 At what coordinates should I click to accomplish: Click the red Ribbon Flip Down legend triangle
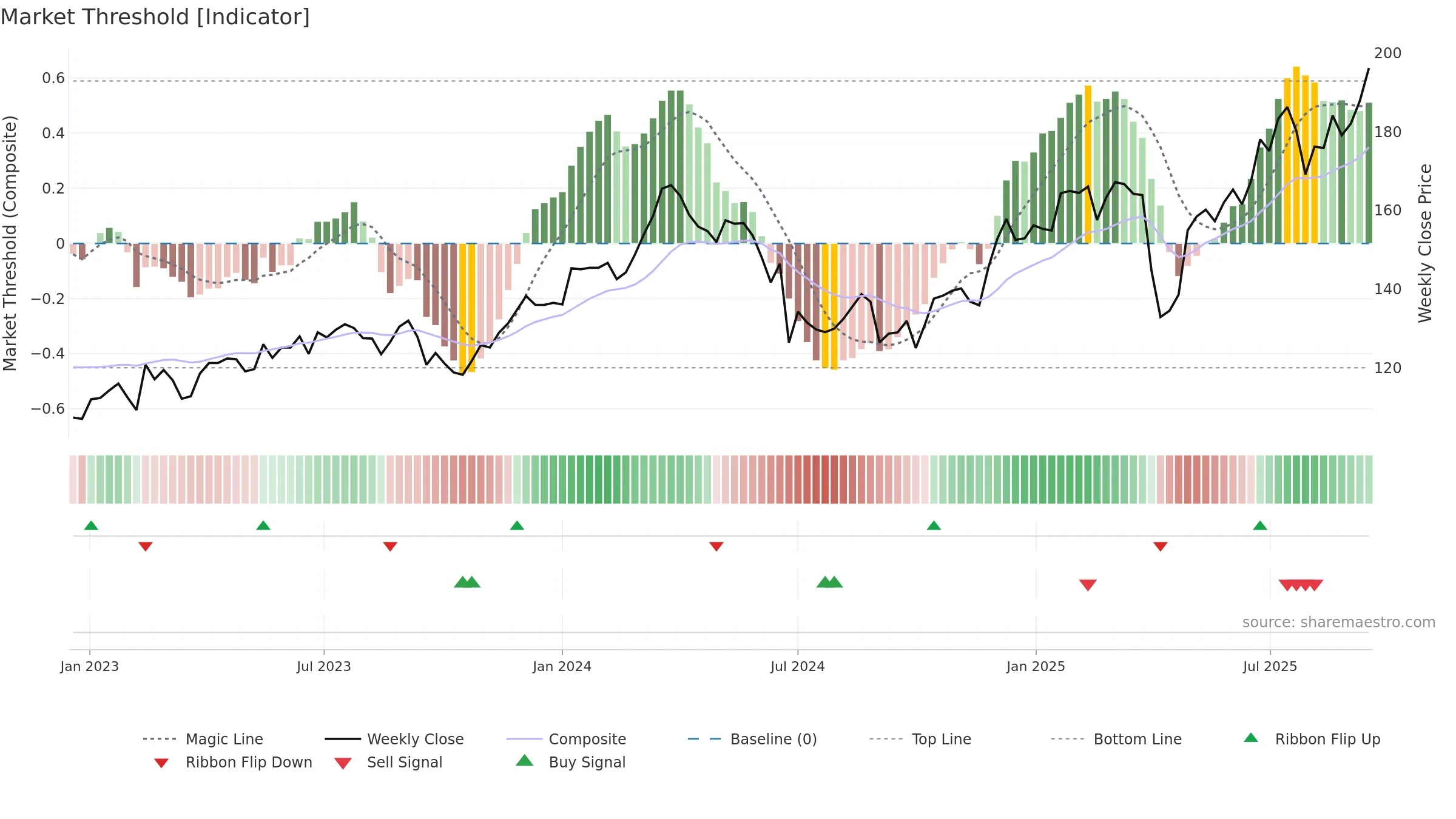(x=161, y=763)
